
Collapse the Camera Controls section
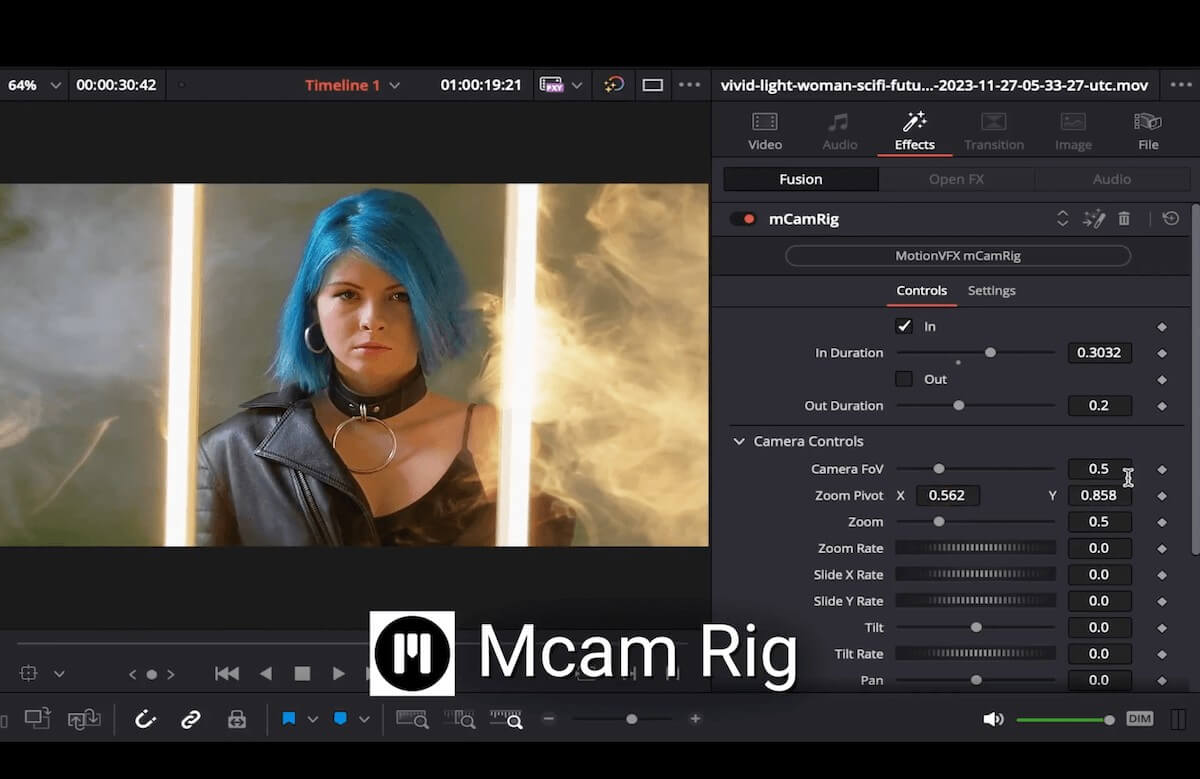pos(739,441)
